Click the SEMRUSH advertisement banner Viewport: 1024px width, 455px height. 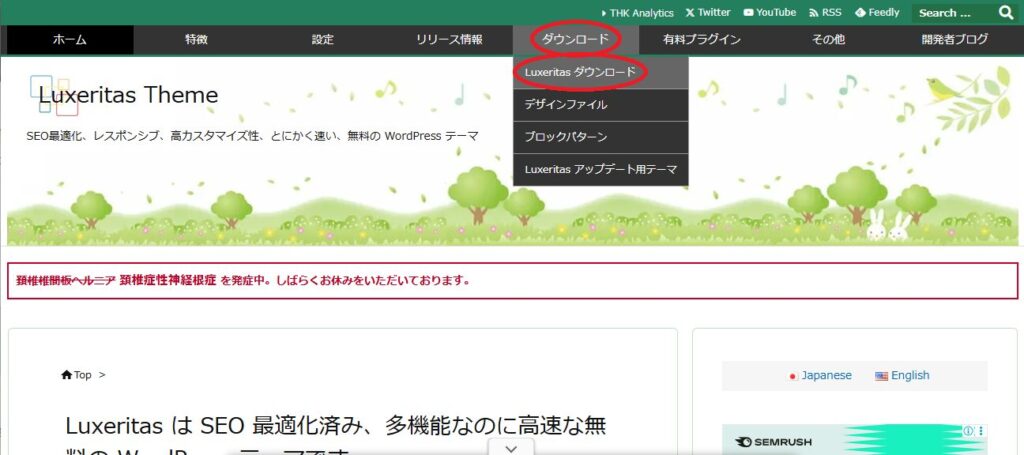tap(854, 440)
